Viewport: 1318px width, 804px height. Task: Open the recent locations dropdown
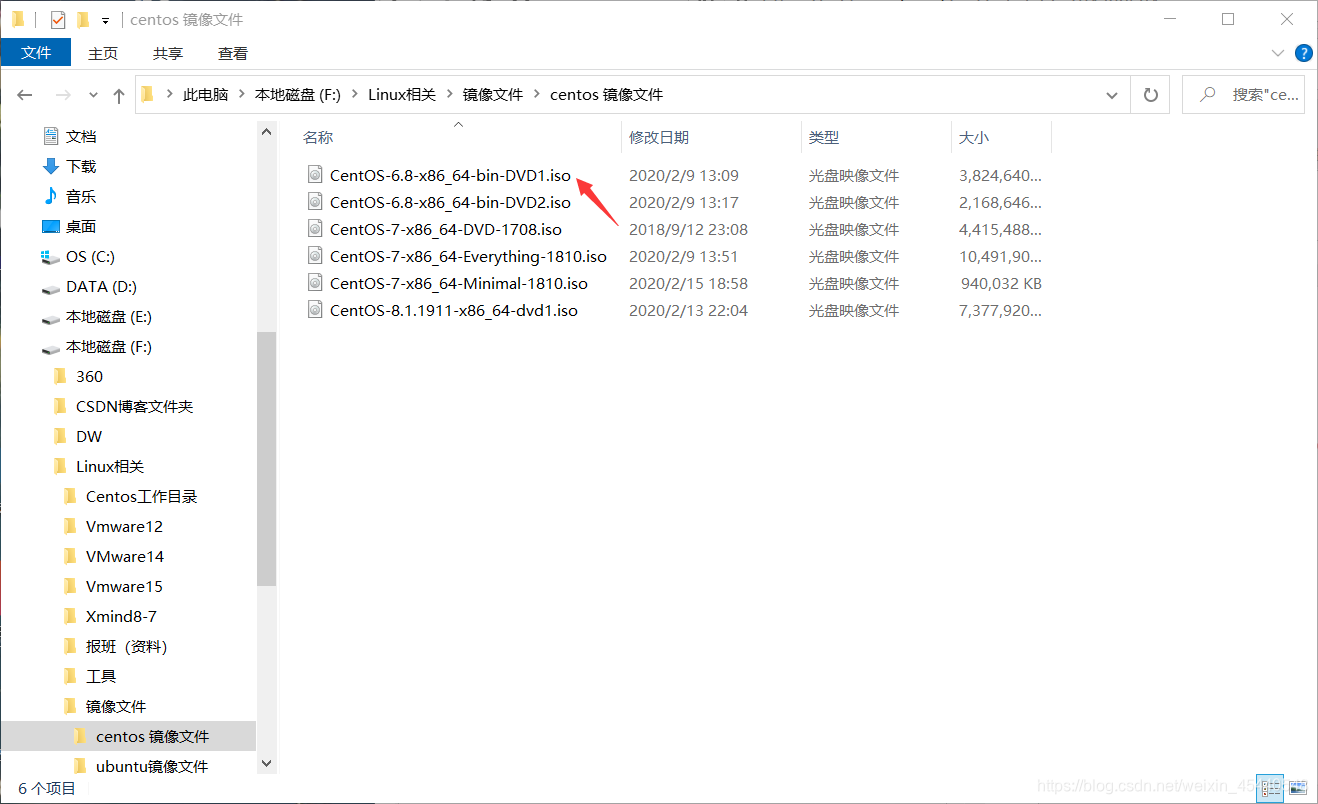point(93,95)
